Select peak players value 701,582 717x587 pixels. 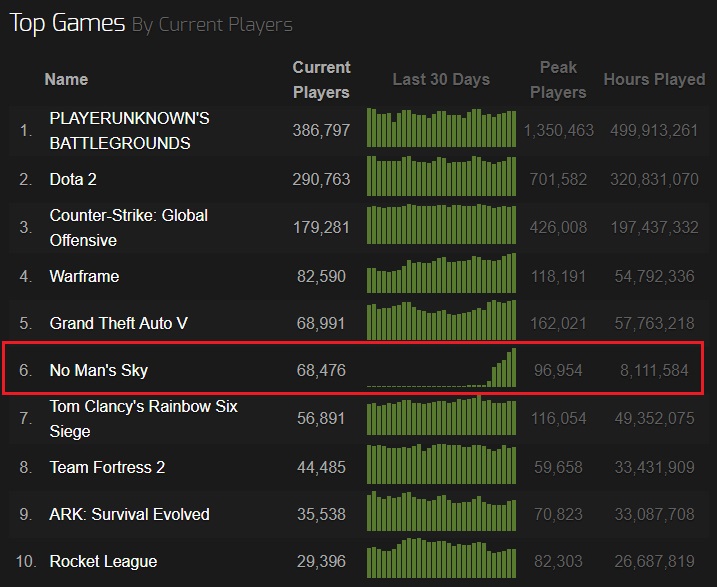[558, 179]
